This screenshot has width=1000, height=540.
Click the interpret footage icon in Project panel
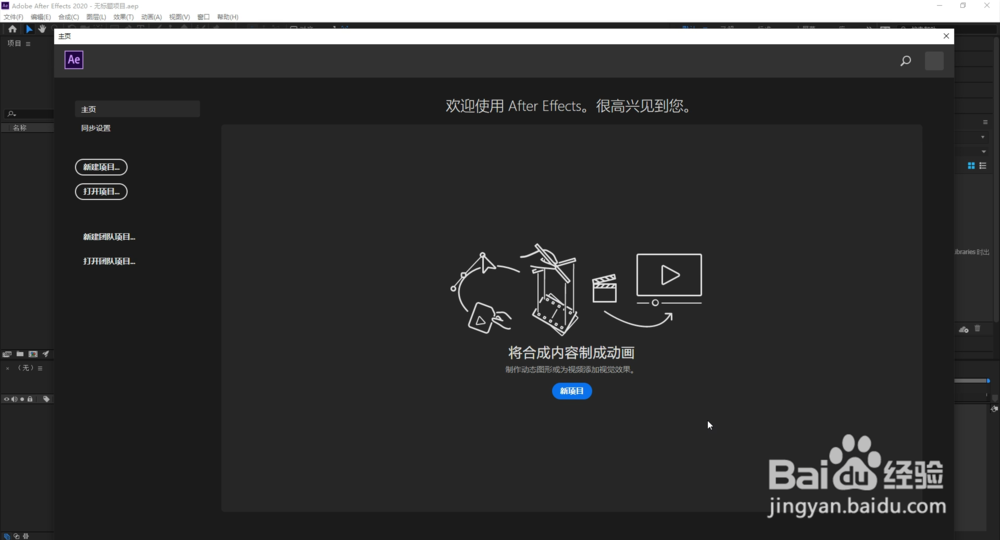7,354
